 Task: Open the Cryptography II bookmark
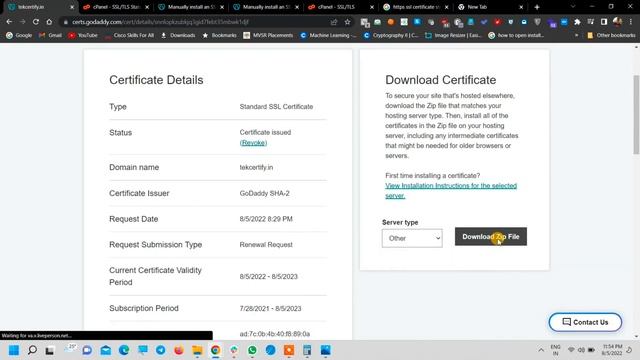point(391,36)
